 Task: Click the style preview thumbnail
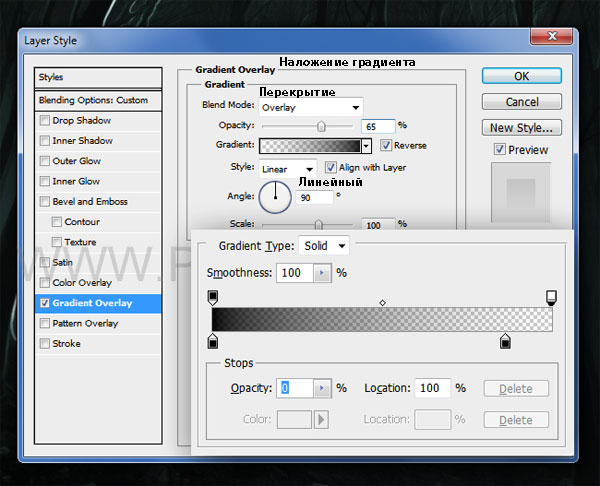click(521, 192)
